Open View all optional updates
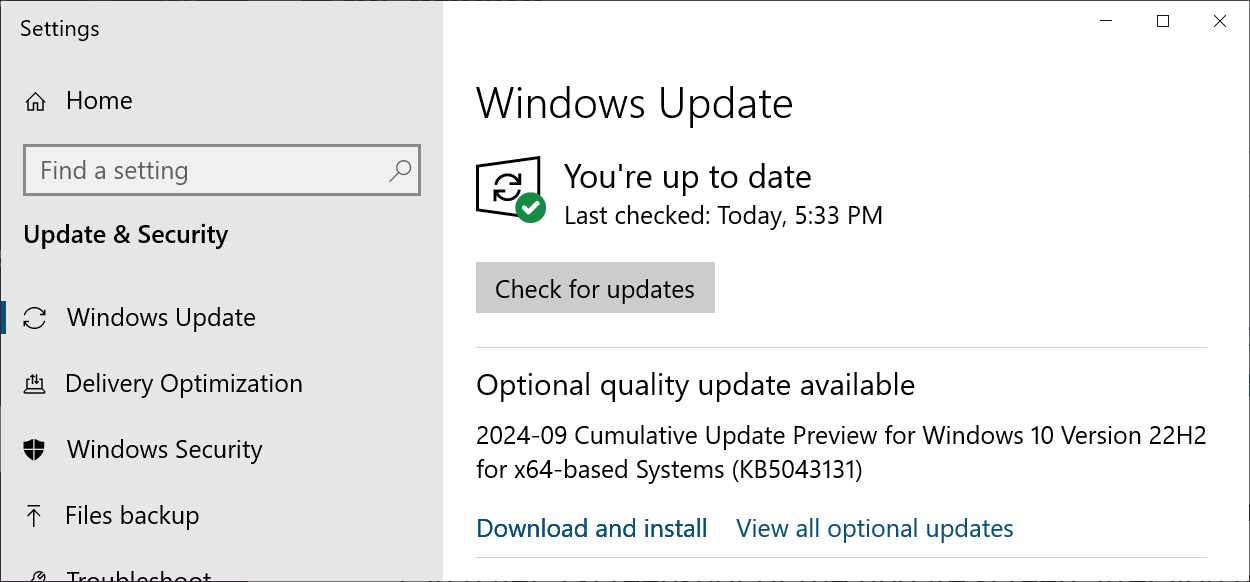 click(x=874, y=528)
